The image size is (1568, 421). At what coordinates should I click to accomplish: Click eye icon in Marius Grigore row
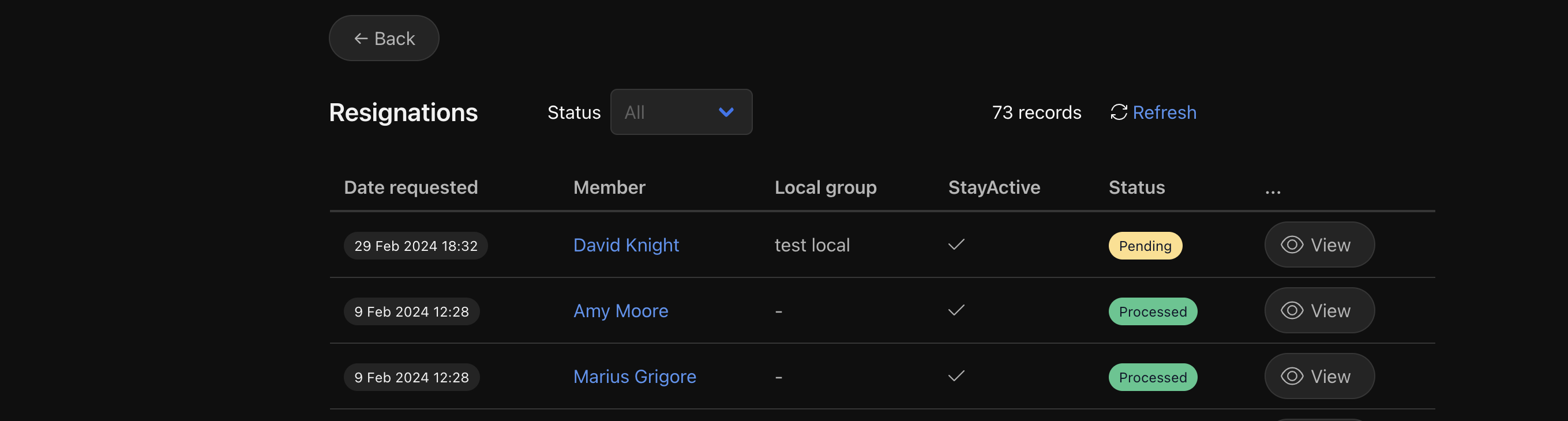(x=1292, y=376)
